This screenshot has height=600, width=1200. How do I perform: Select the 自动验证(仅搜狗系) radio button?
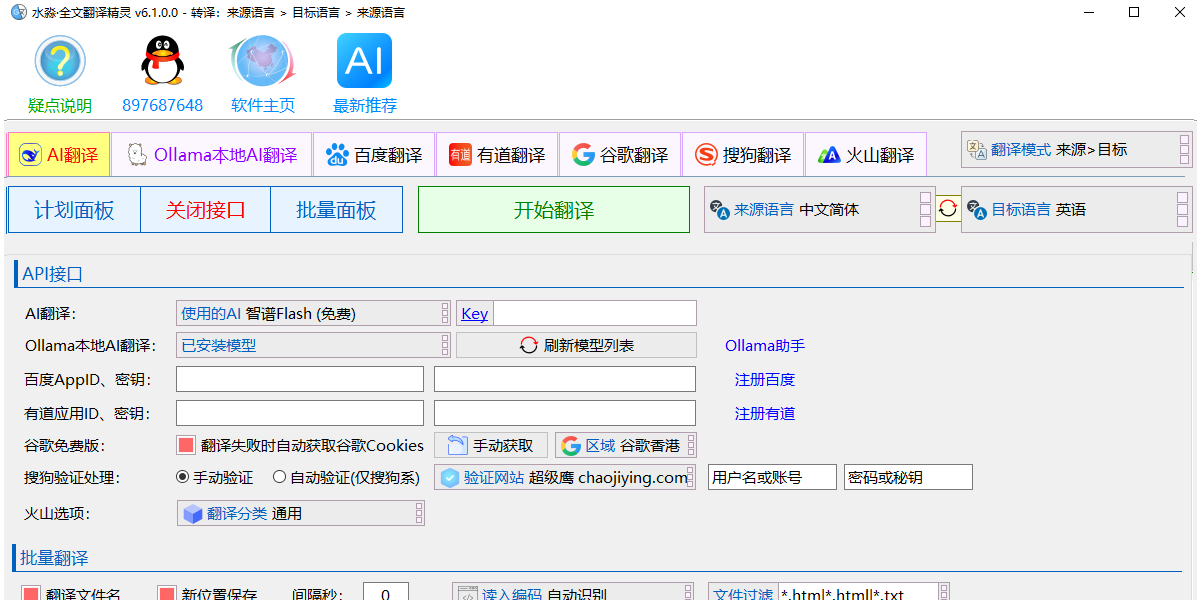tap(280, 477)
